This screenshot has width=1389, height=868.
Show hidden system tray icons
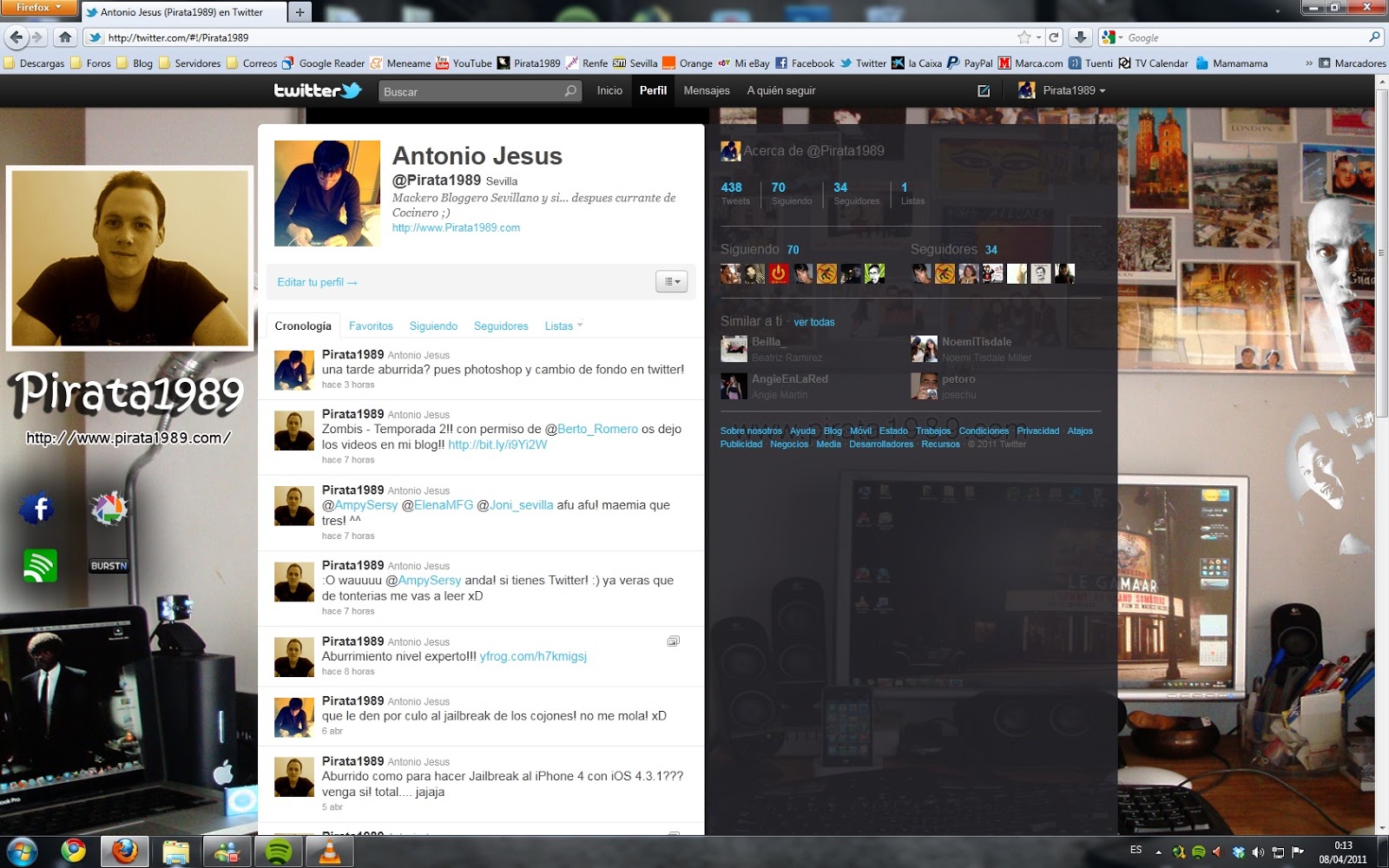pyautogui.click(x=1158, y=852)
